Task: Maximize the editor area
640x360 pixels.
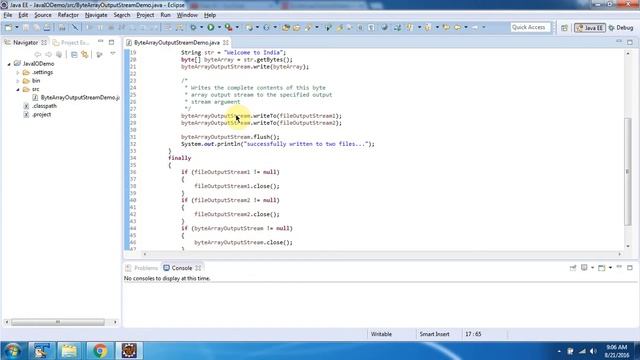Action: point(630,42)
